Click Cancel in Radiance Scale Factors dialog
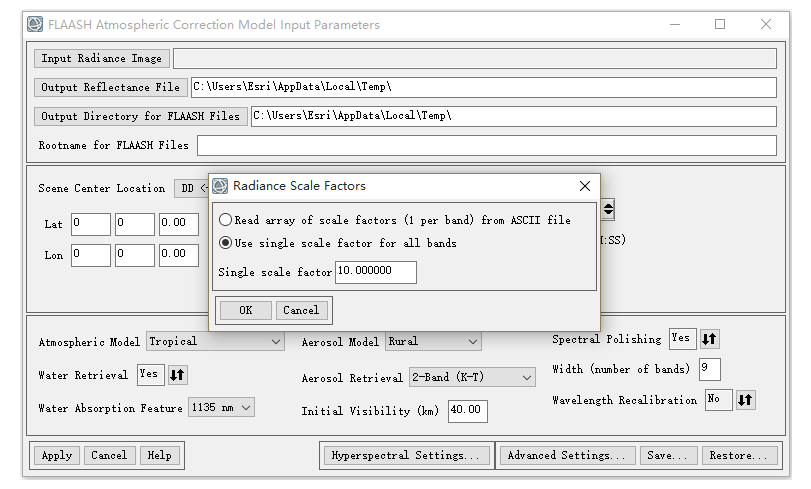The height and width of the screenshot is (489, 811). (302, 310)
